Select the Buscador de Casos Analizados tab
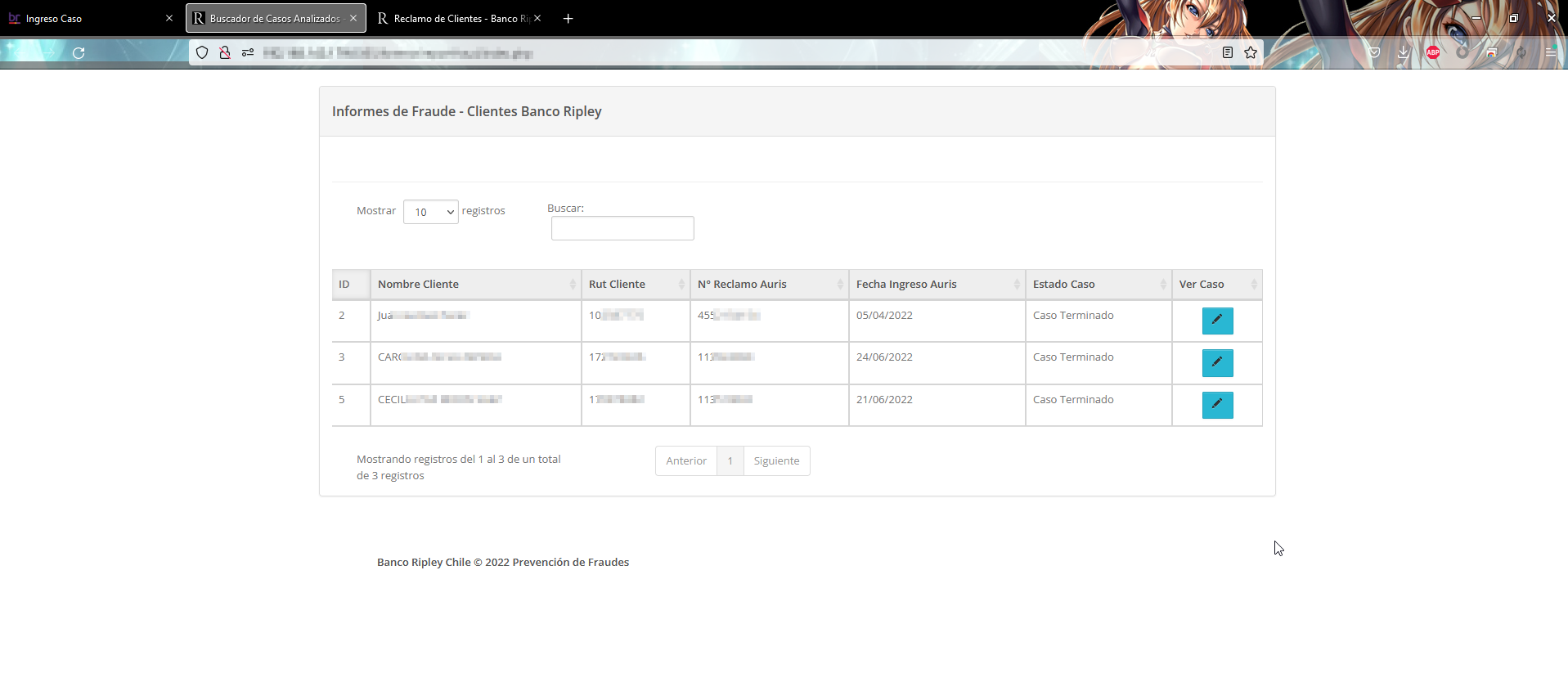Viewport: 1568px width, 687px height. coord(276,18)
